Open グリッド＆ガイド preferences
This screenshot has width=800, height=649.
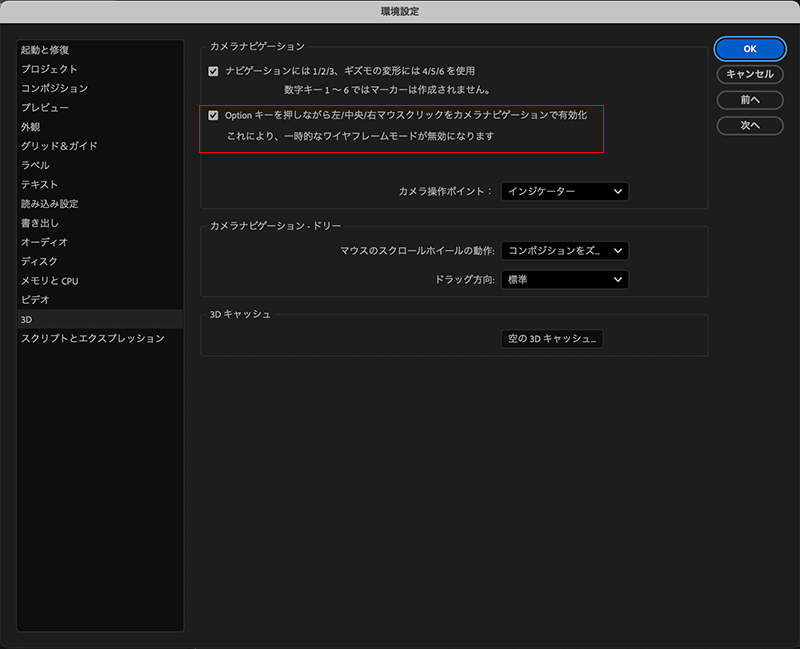[x=59, y=146]
